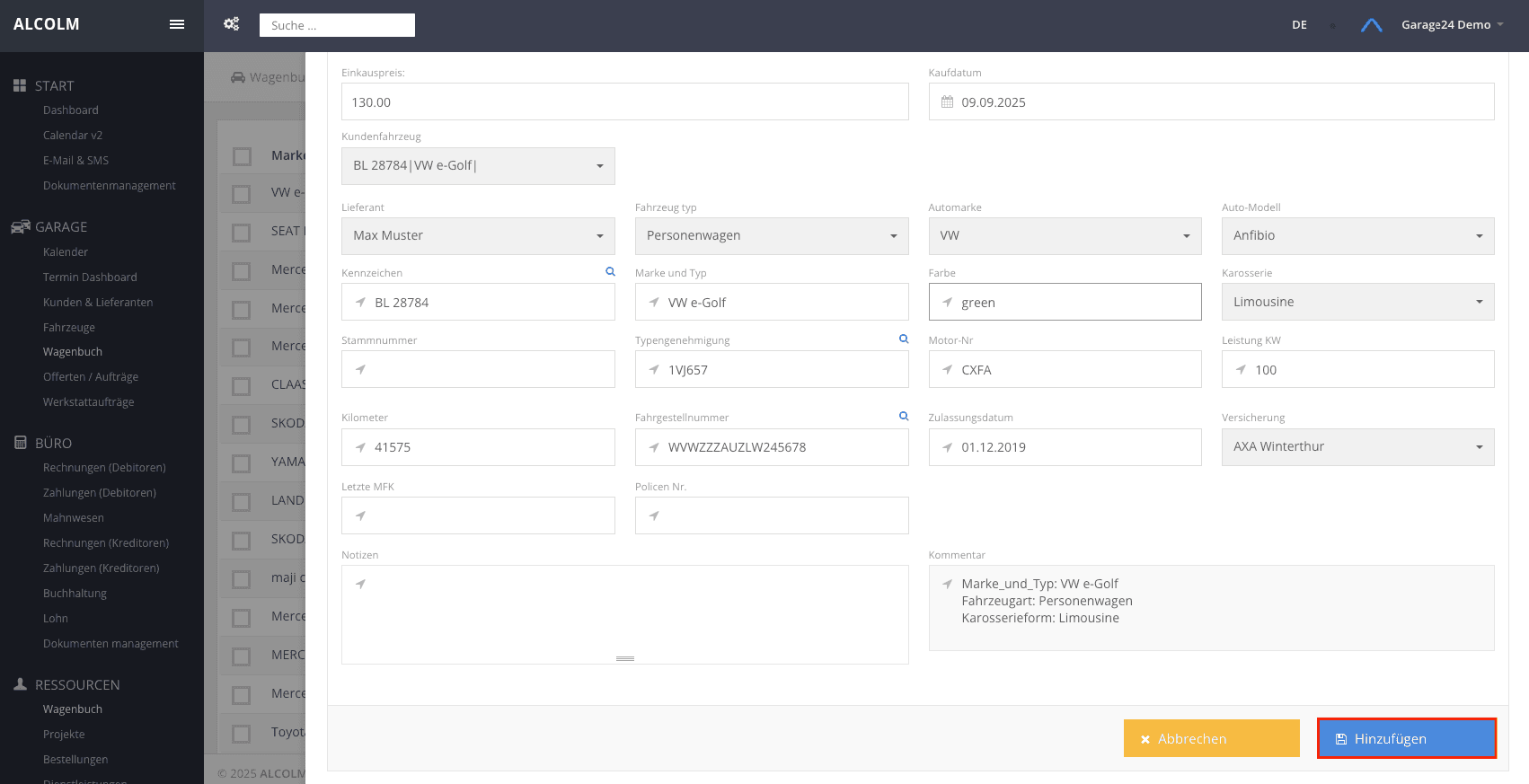Tick the checkbox in the table header row
This screenshot has height=784, width=1529.
point(242,156)
